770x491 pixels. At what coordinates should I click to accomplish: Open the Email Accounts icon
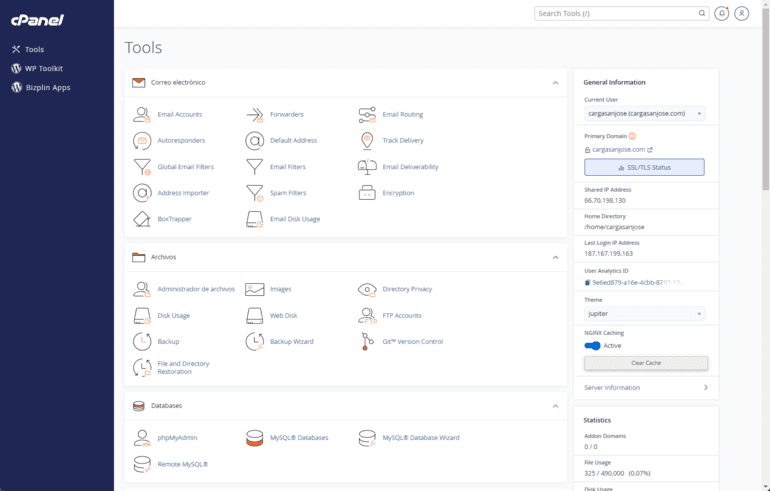[x=142, y=115]
